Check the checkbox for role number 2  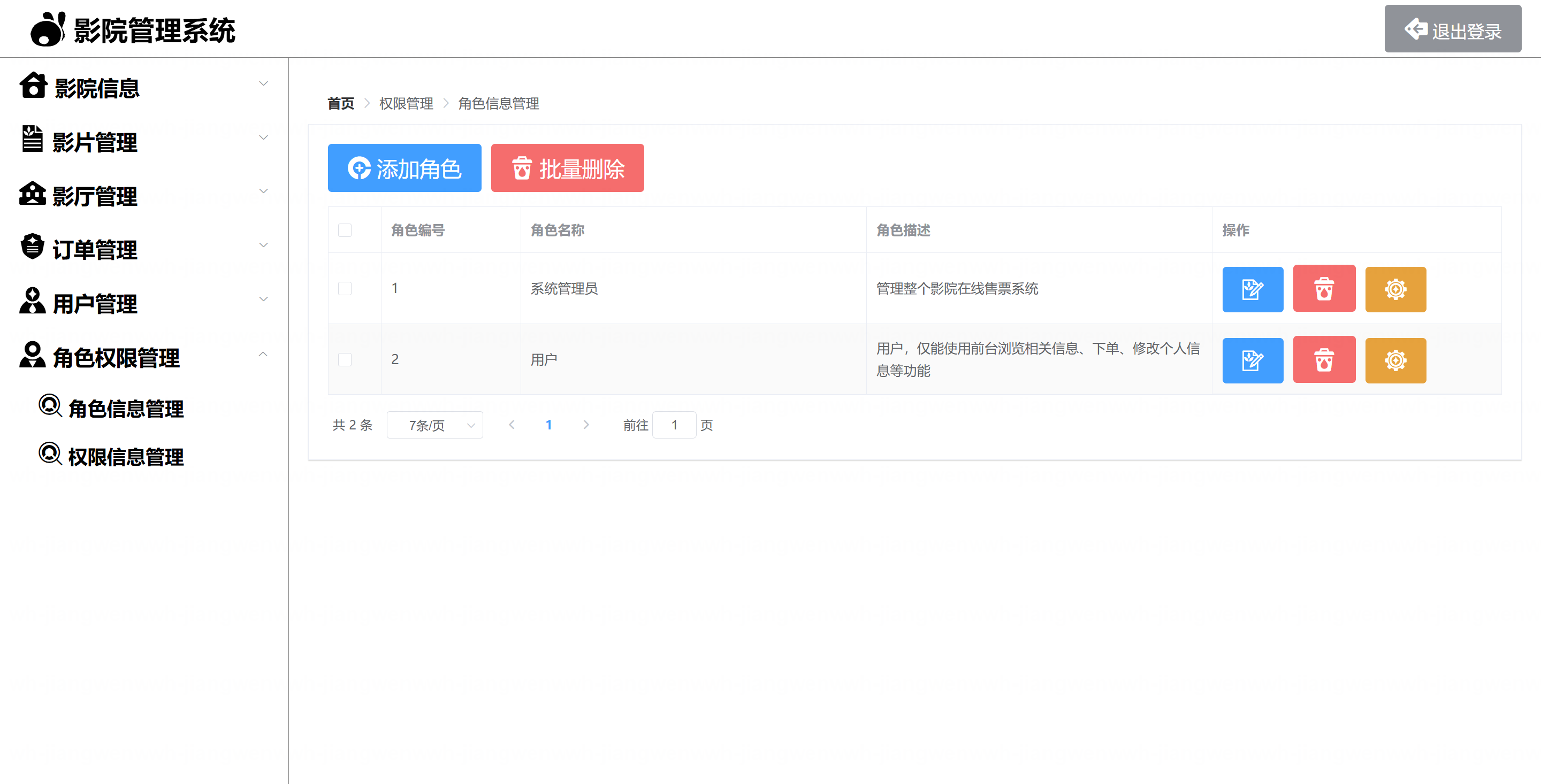345,359
